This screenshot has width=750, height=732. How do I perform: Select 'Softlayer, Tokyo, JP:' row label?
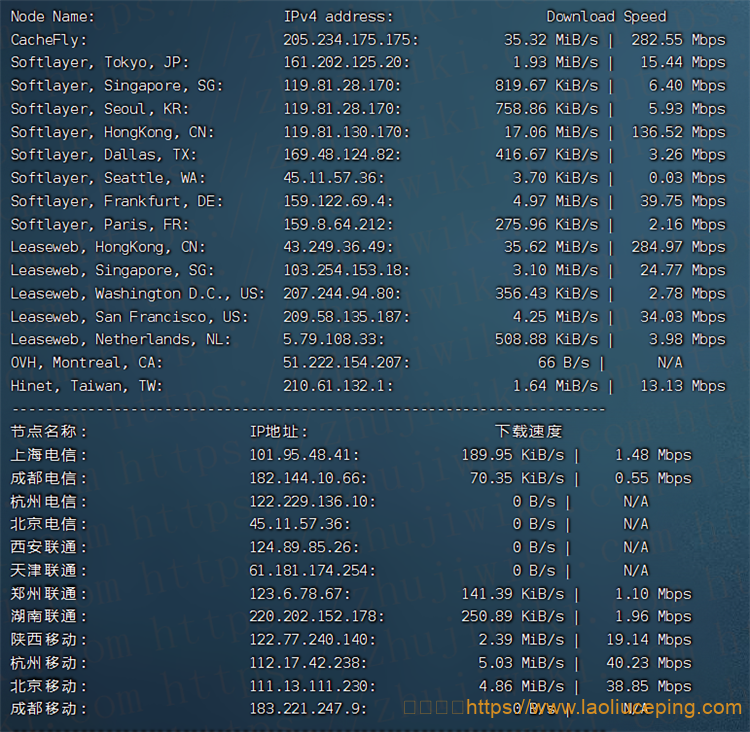pyautogui.click(x=100, y=63)
